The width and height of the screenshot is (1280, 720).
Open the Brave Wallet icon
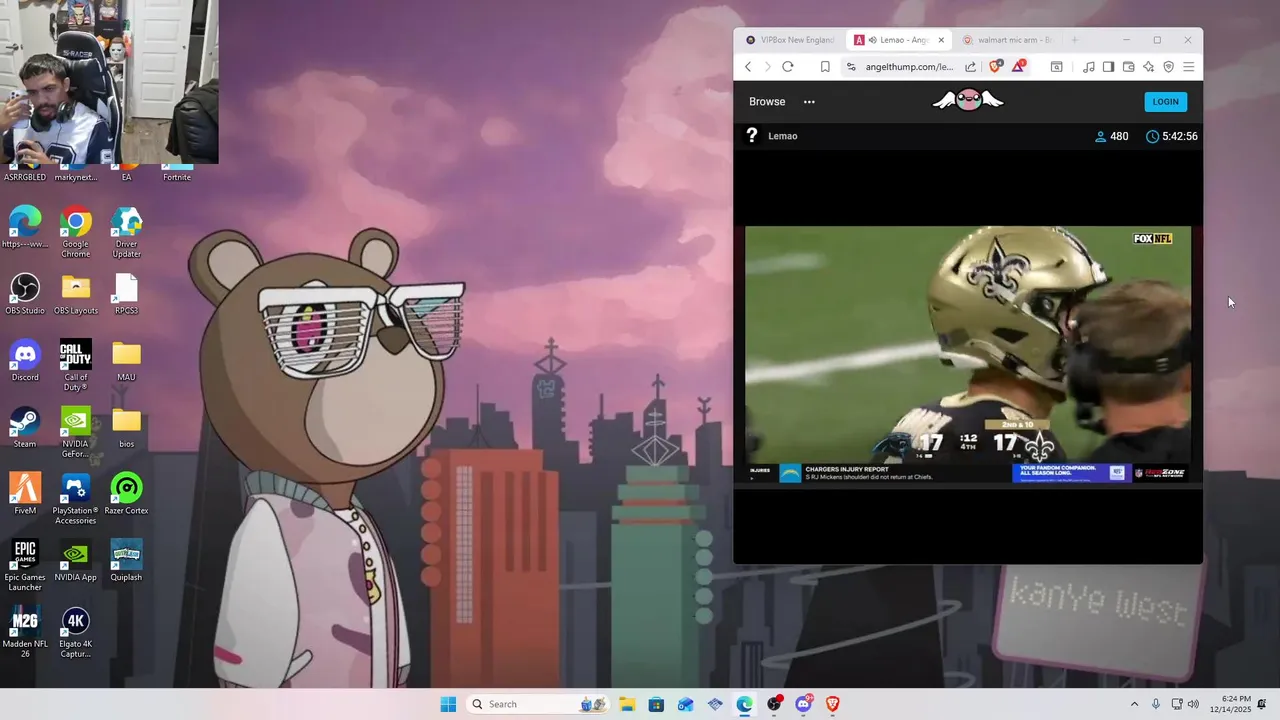1128,67
